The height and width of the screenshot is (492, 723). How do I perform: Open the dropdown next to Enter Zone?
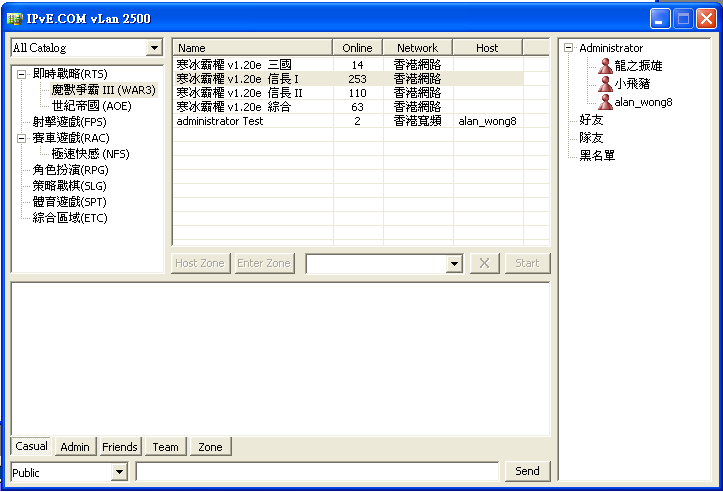click(x=454, y=263)
